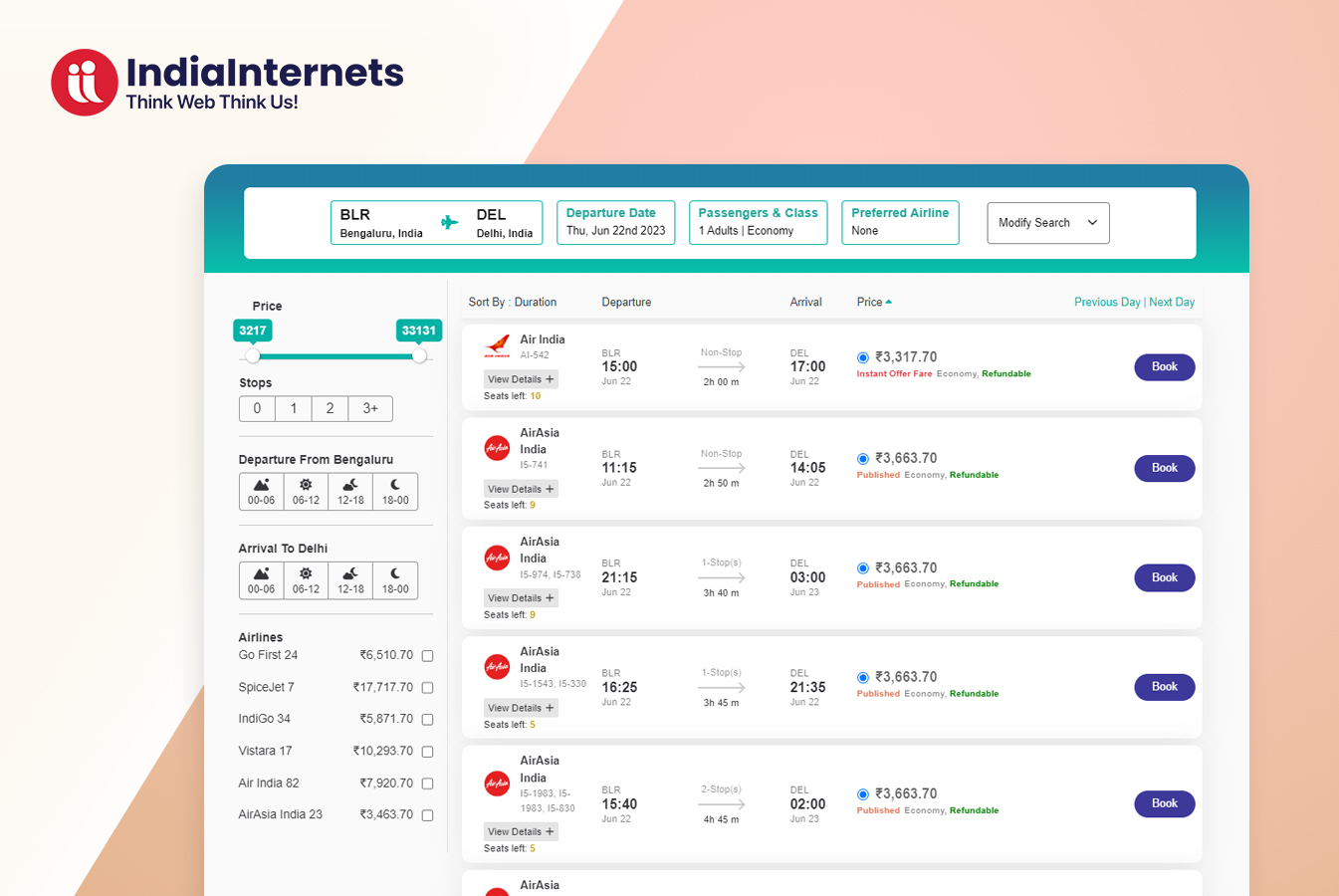
Task: Select fare radio button for 11:15 AirAsia flight
Action: coord(863,459)
